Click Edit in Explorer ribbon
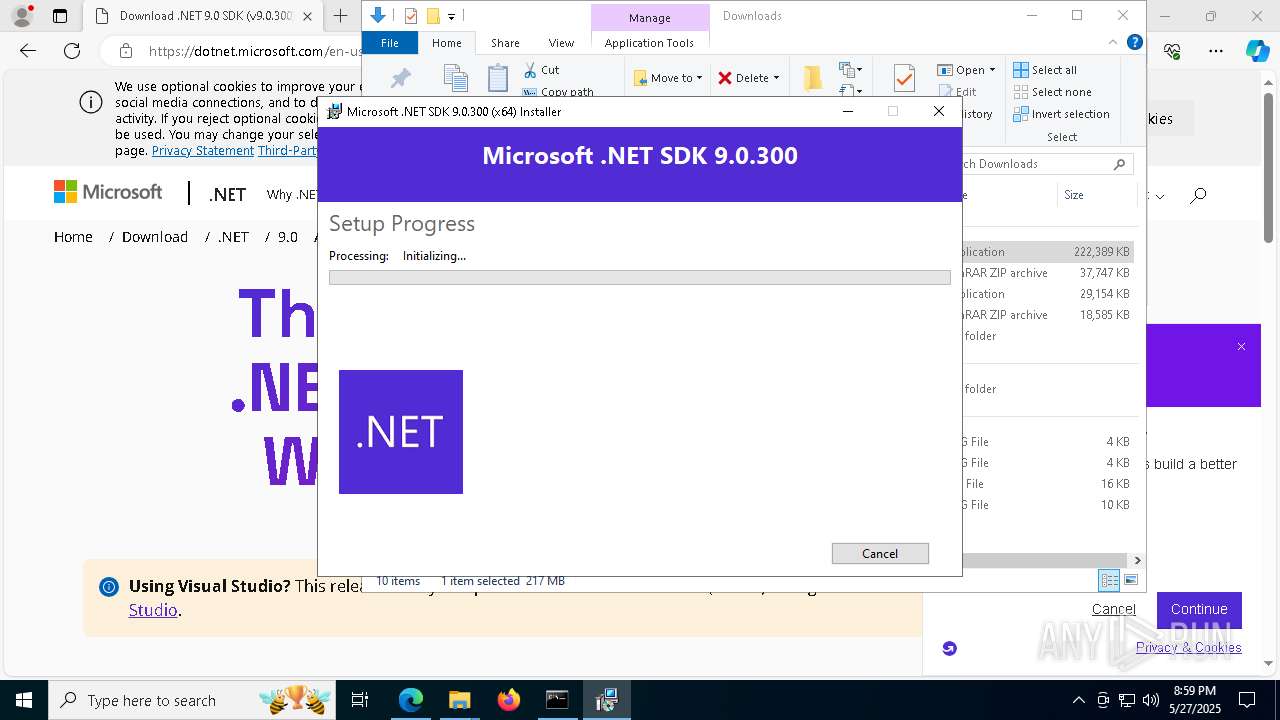The height and width of the screenshot is (720, 1280). click(957, 92)
